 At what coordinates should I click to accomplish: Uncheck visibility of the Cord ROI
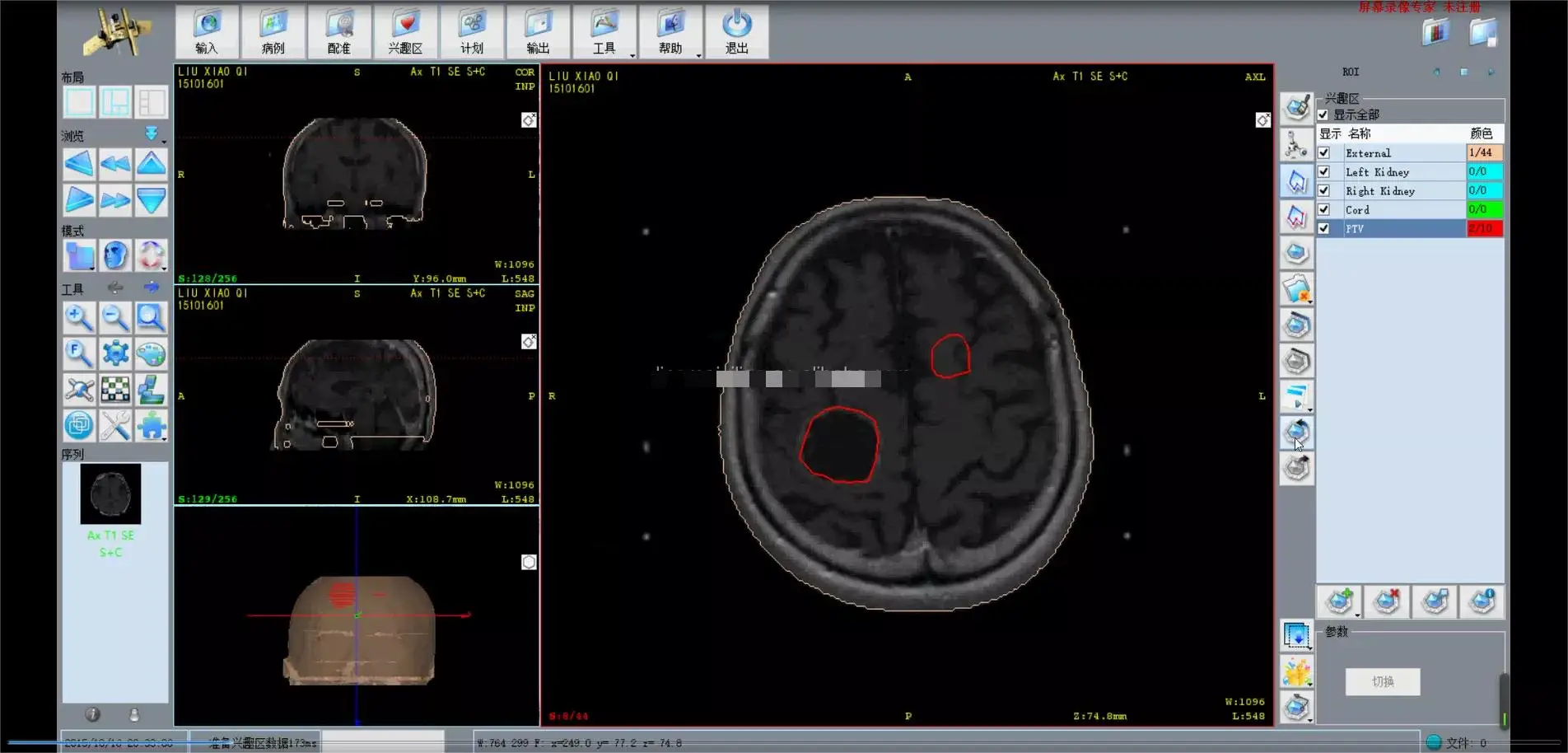pyautogui.click(x=1323, y=209)
